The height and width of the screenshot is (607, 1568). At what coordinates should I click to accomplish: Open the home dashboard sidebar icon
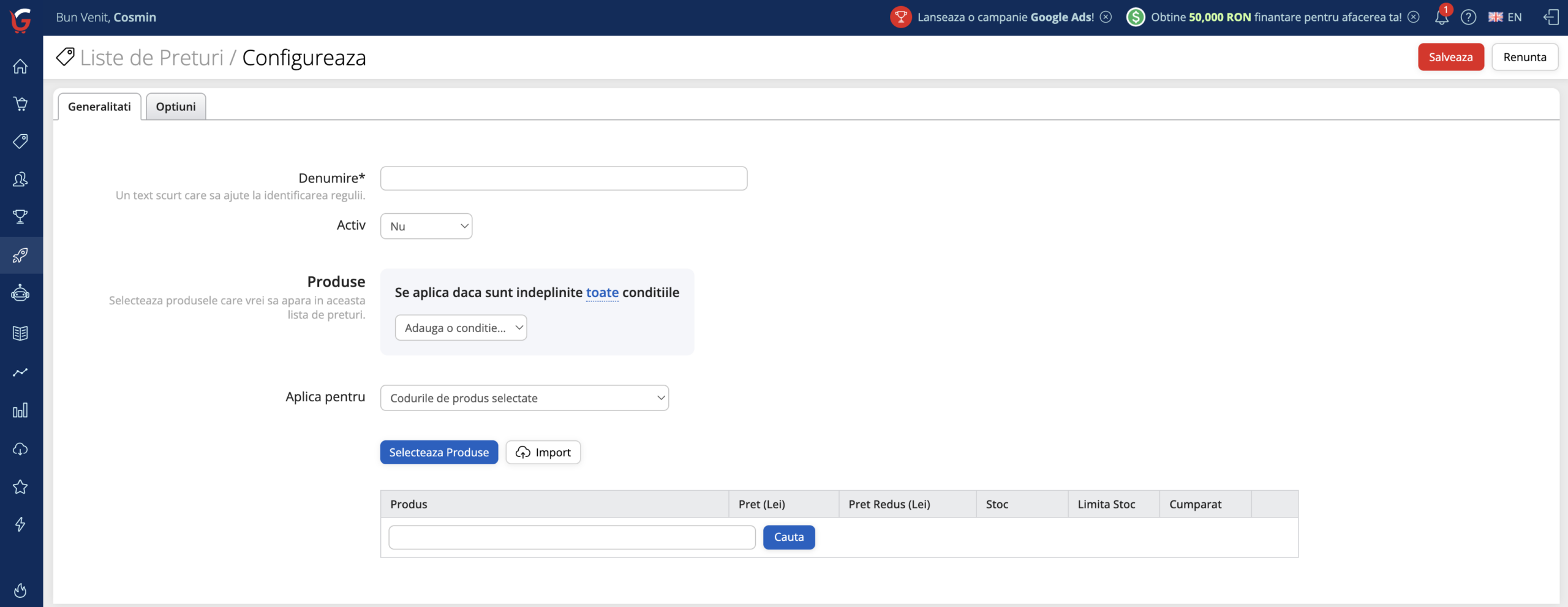tap(20, 66)
